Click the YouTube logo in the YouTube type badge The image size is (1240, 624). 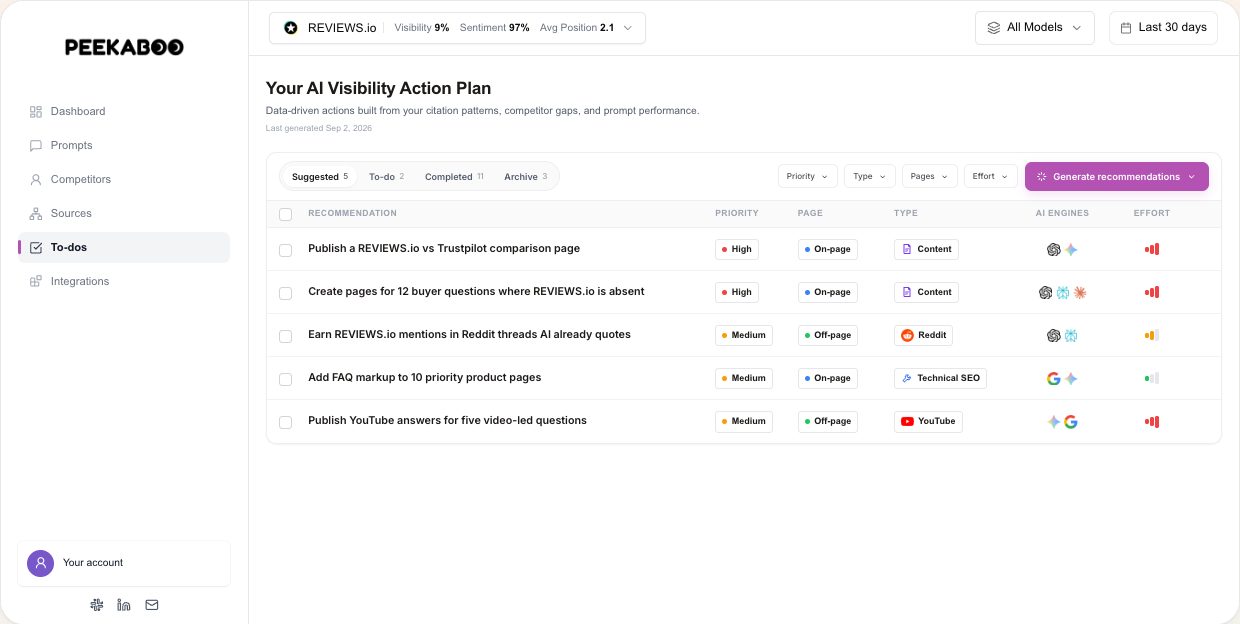907,421
